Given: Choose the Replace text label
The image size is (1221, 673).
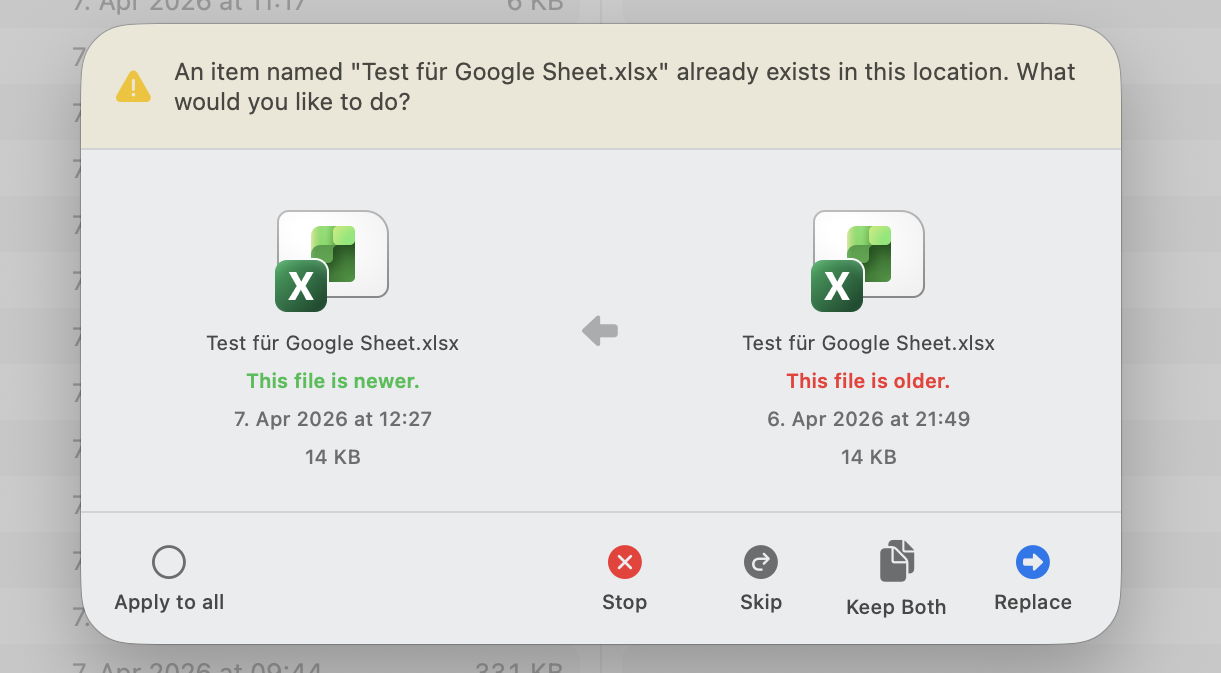Looking at the screenshot, I should pyautogui.click(x=1032, y=602).
